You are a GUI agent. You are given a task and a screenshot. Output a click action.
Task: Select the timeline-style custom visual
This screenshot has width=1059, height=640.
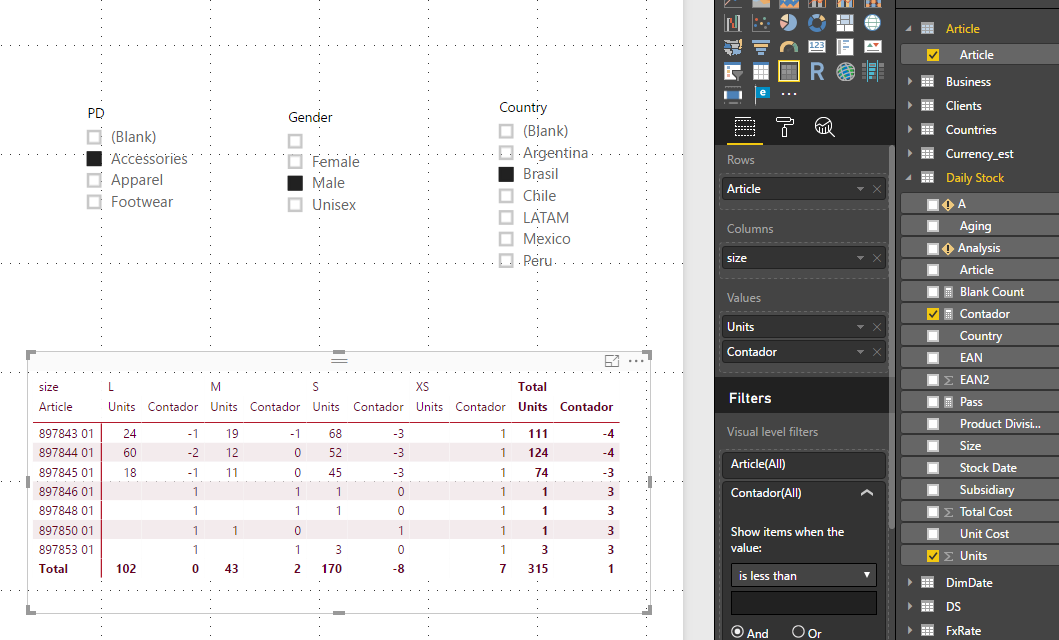tap(733, 95)
